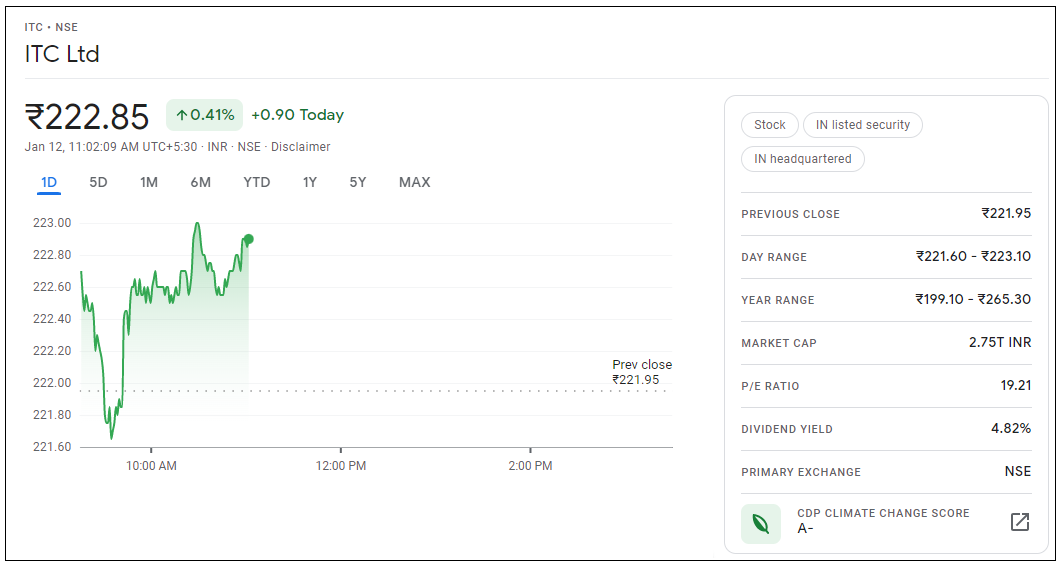Click the green leaf CDP icon

click(760, 522)
